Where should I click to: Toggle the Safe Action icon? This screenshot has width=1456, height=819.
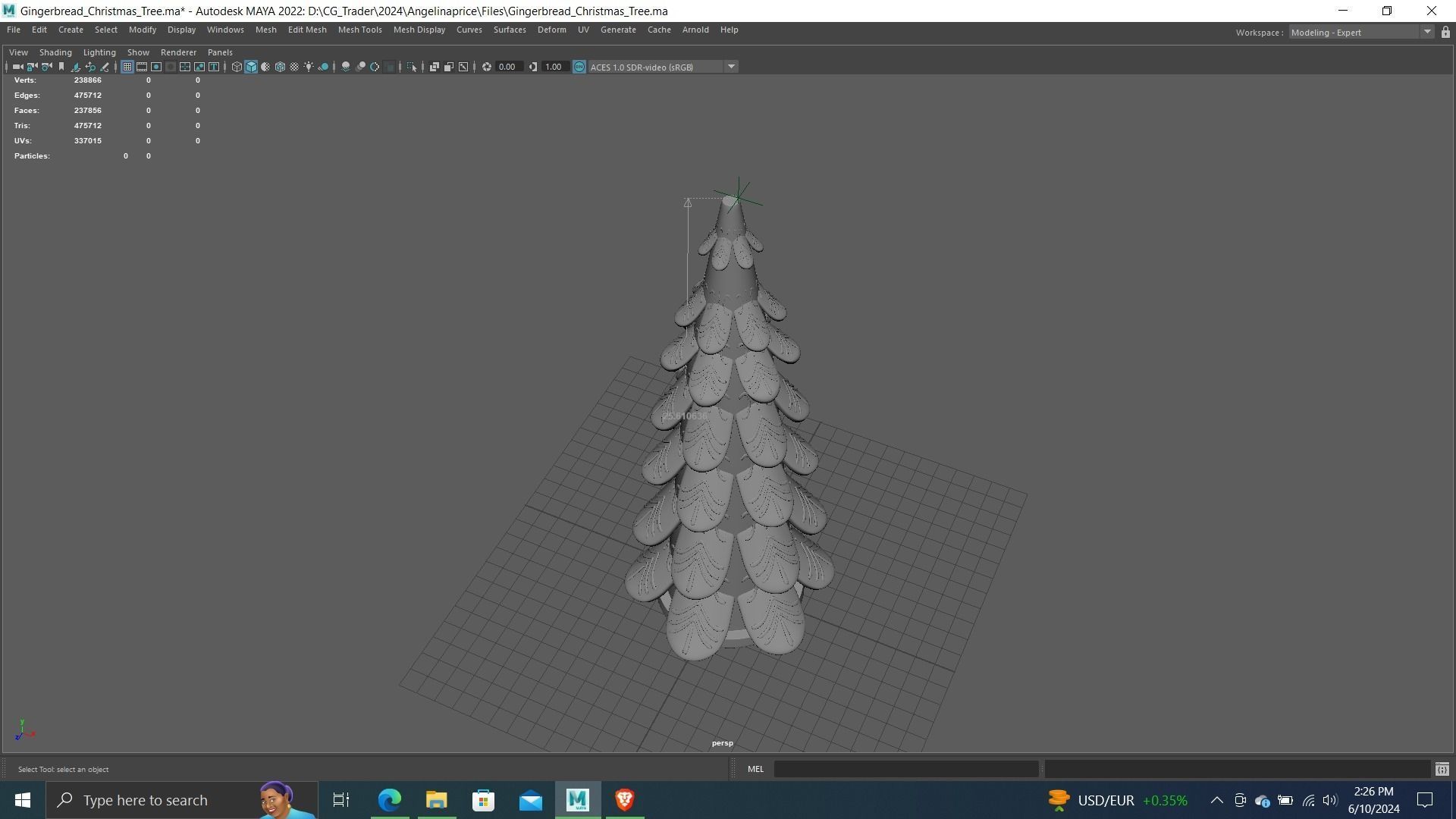(x=199, y=67)
